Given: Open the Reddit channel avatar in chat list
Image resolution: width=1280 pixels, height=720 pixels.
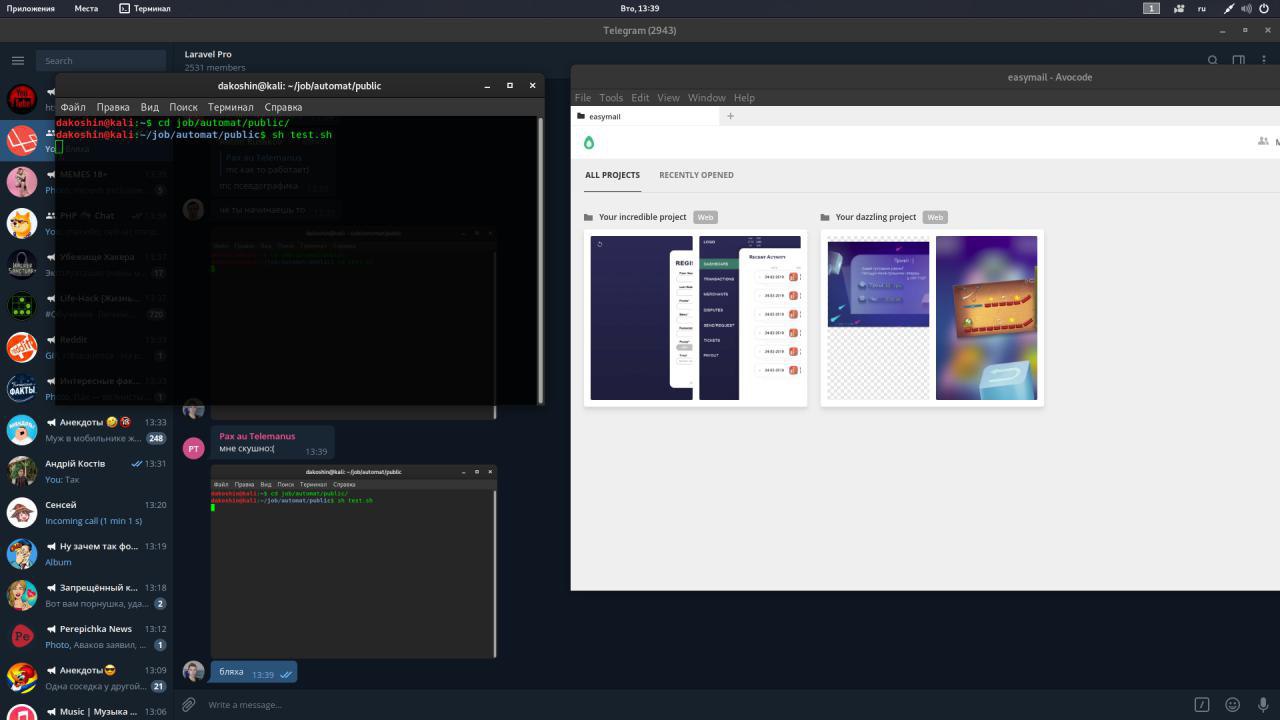Looking at the screenshot, I should (x=22, y=347).
